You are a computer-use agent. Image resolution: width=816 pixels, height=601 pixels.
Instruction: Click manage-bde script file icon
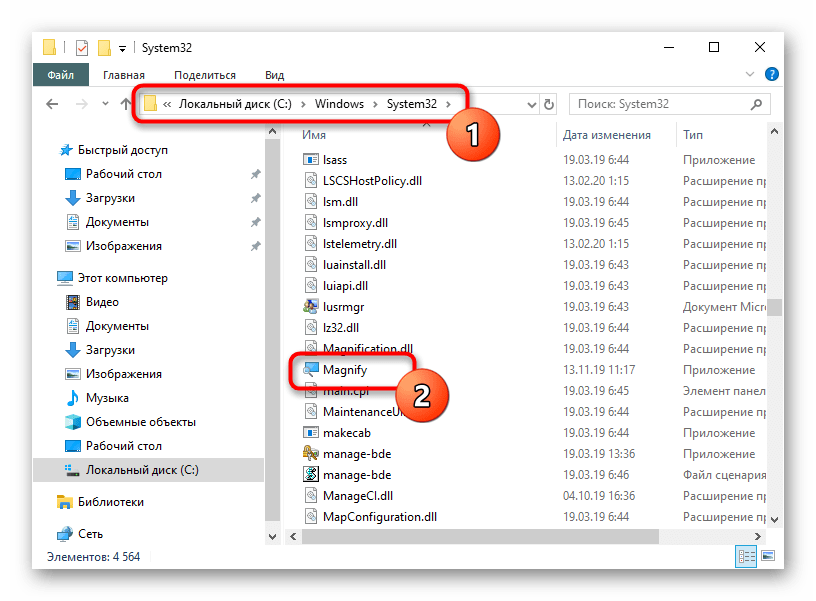(311, 474)
